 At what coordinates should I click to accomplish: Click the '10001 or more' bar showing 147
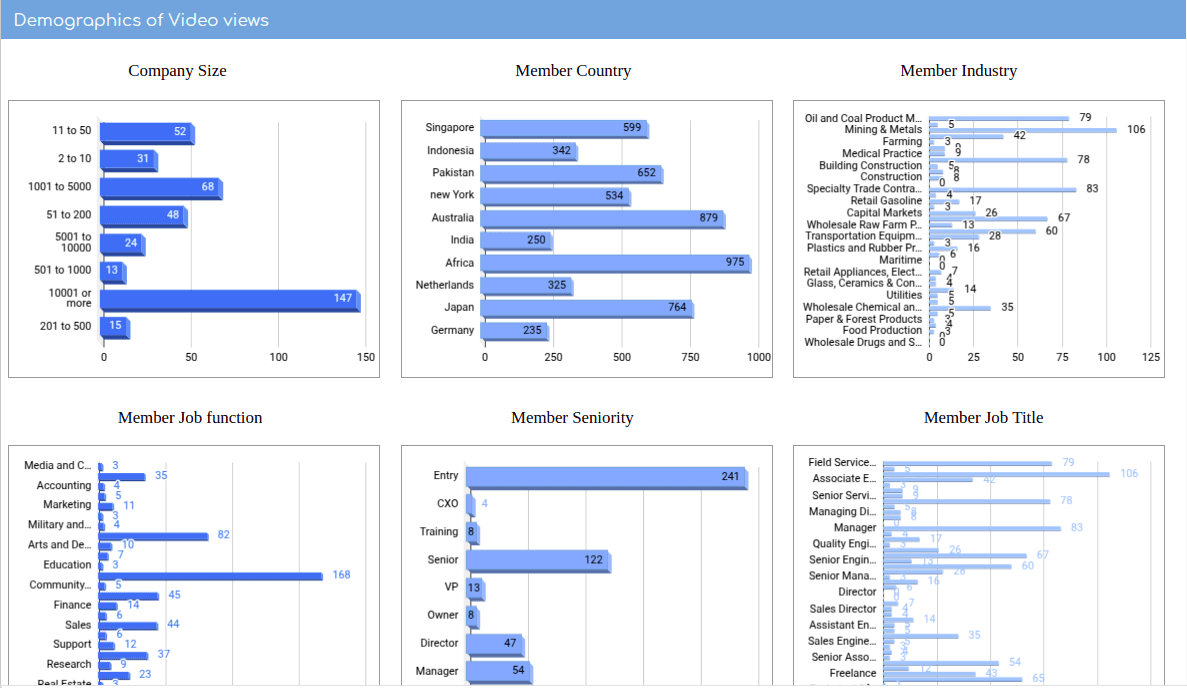tap(230, 300)
